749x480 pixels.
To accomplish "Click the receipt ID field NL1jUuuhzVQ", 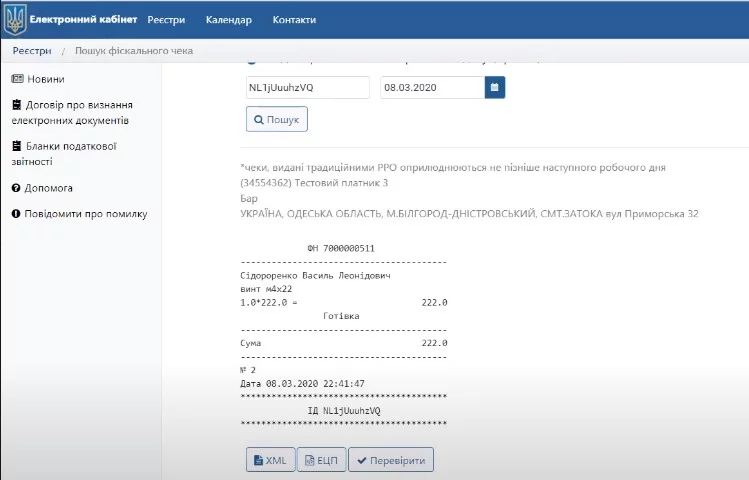I will coord(308,87).
